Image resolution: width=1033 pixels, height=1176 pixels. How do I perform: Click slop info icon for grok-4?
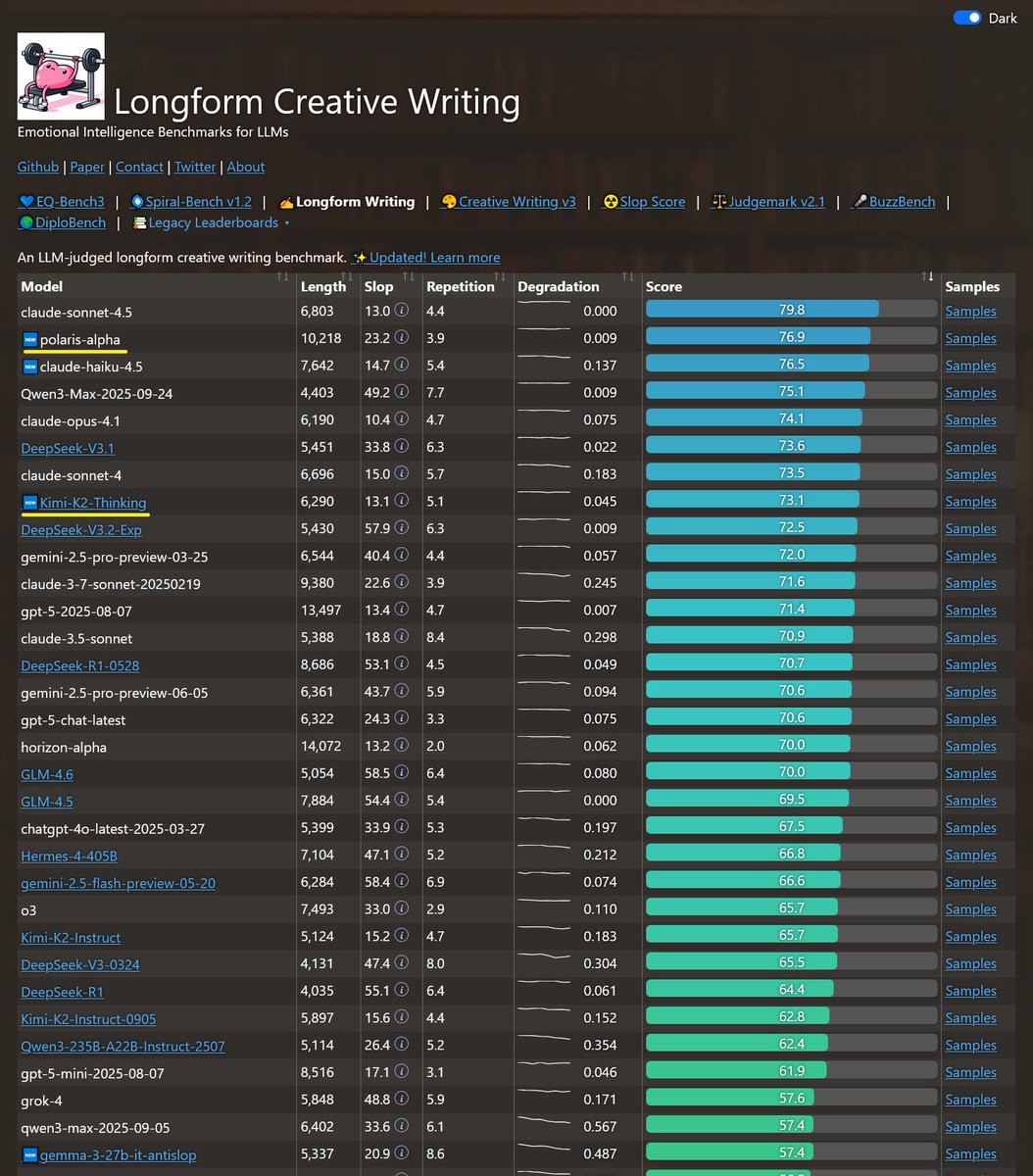pyautogui.click(x=401, y=1100)
